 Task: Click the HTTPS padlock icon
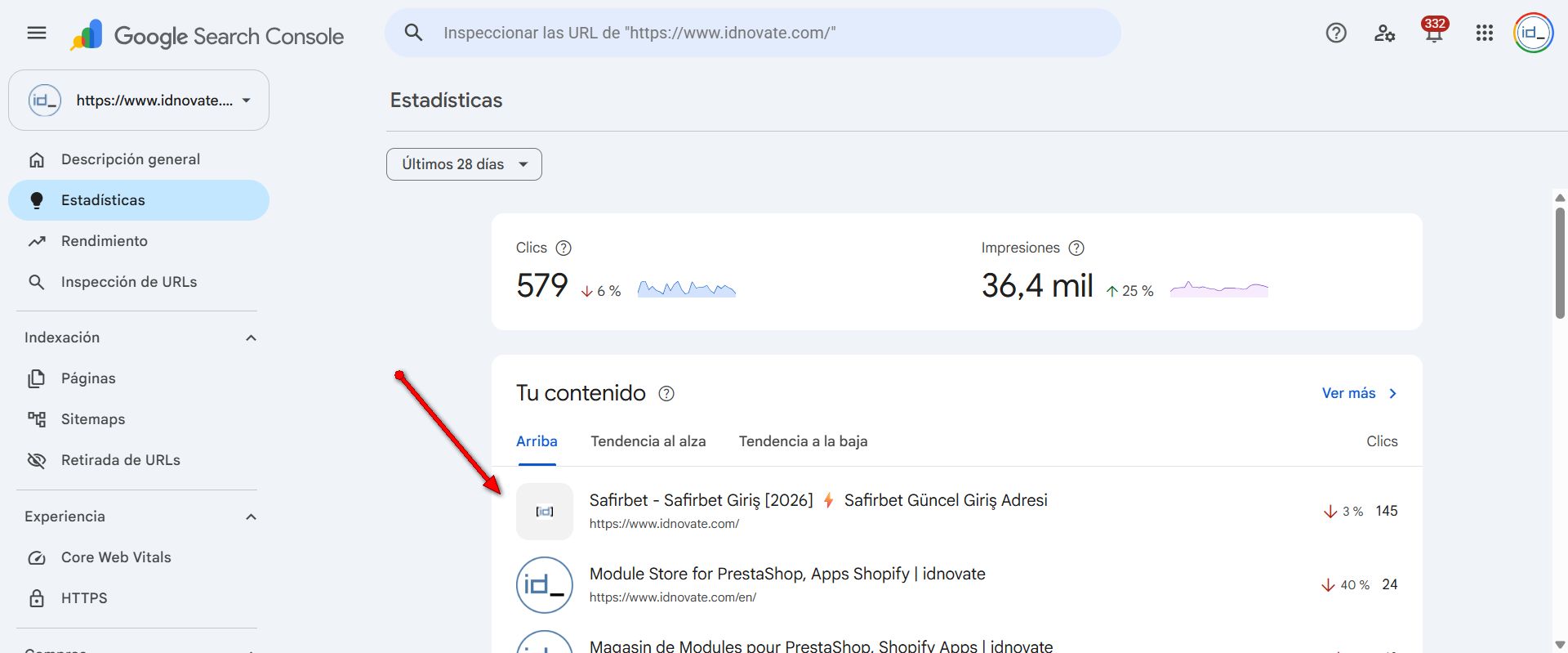pos(37,599)
